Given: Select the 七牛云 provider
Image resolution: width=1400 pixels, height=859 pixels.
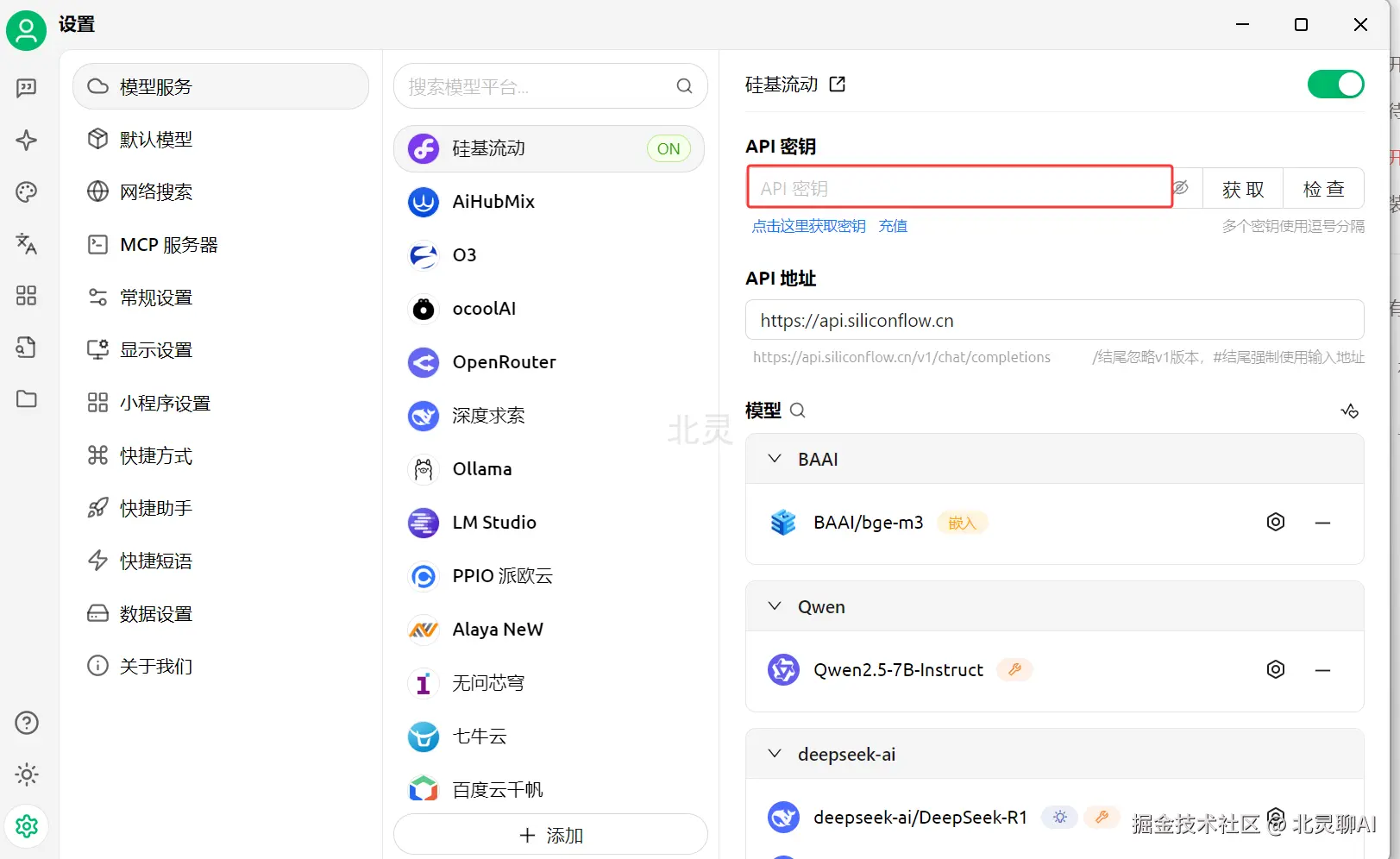Looking at the screenshot, I should 549,737.
